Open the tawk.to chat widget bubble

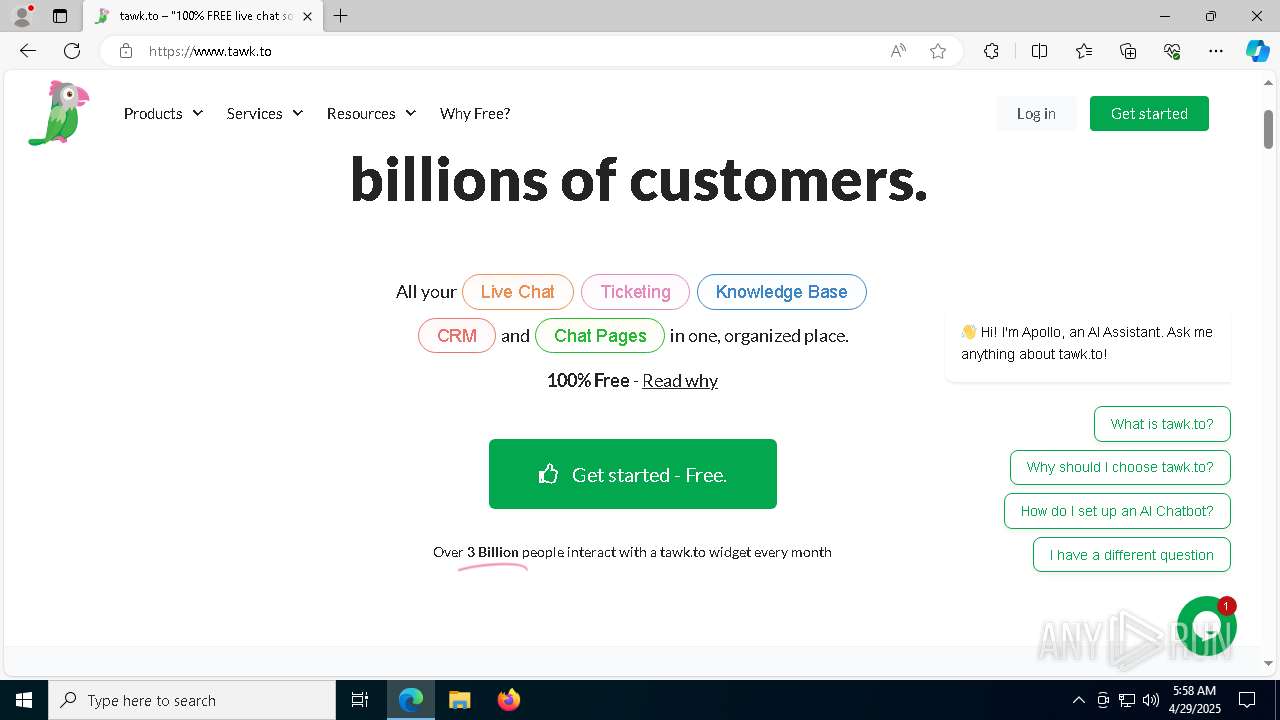pos(1207,626)
